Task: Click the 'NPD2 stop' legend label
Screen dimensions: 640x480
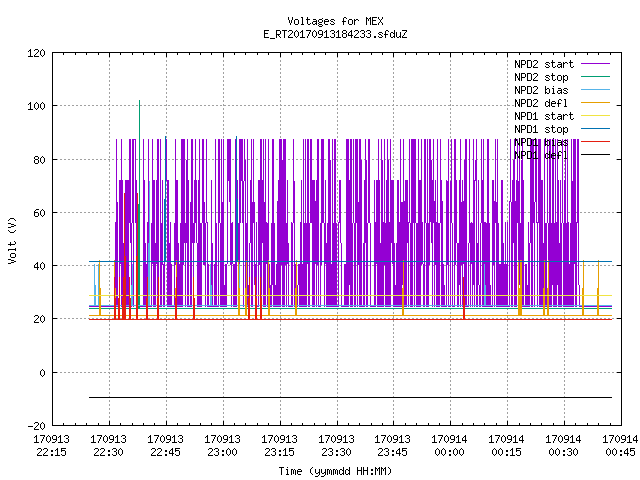Action: pos(541,77)
